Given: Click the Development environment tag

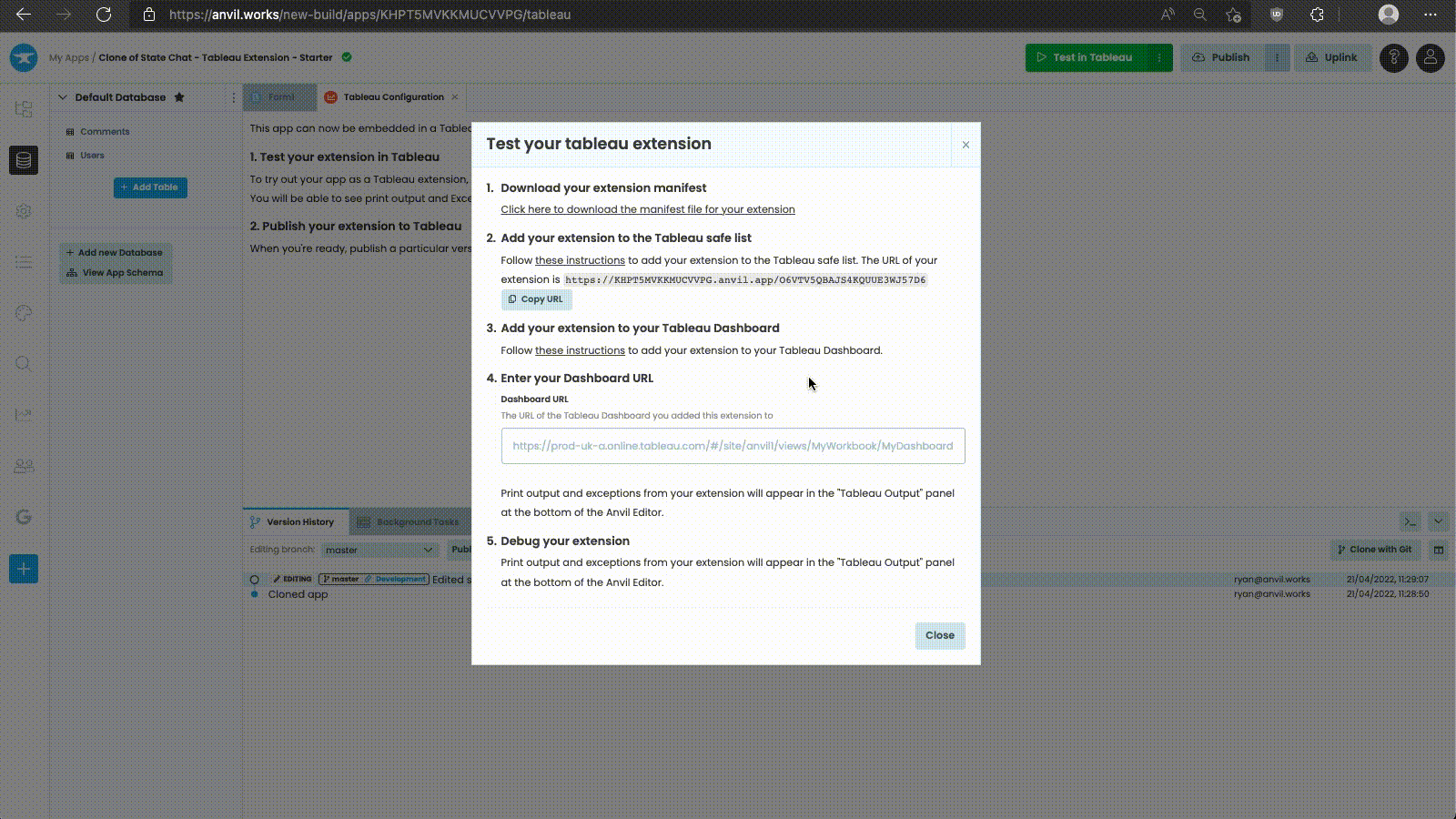Looking at the screenshot, I should (396, 579).
